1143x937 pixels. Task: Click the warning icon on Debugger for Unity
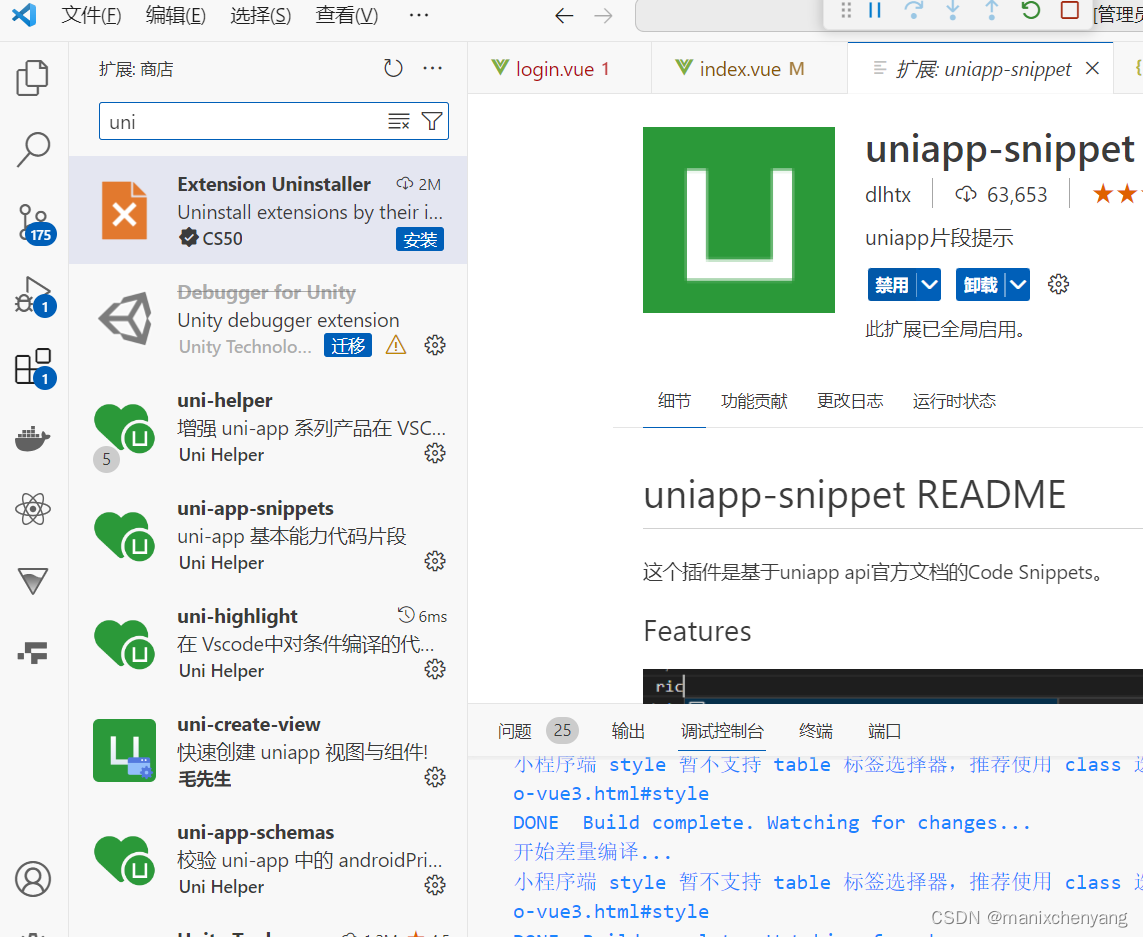click(396, 345)
